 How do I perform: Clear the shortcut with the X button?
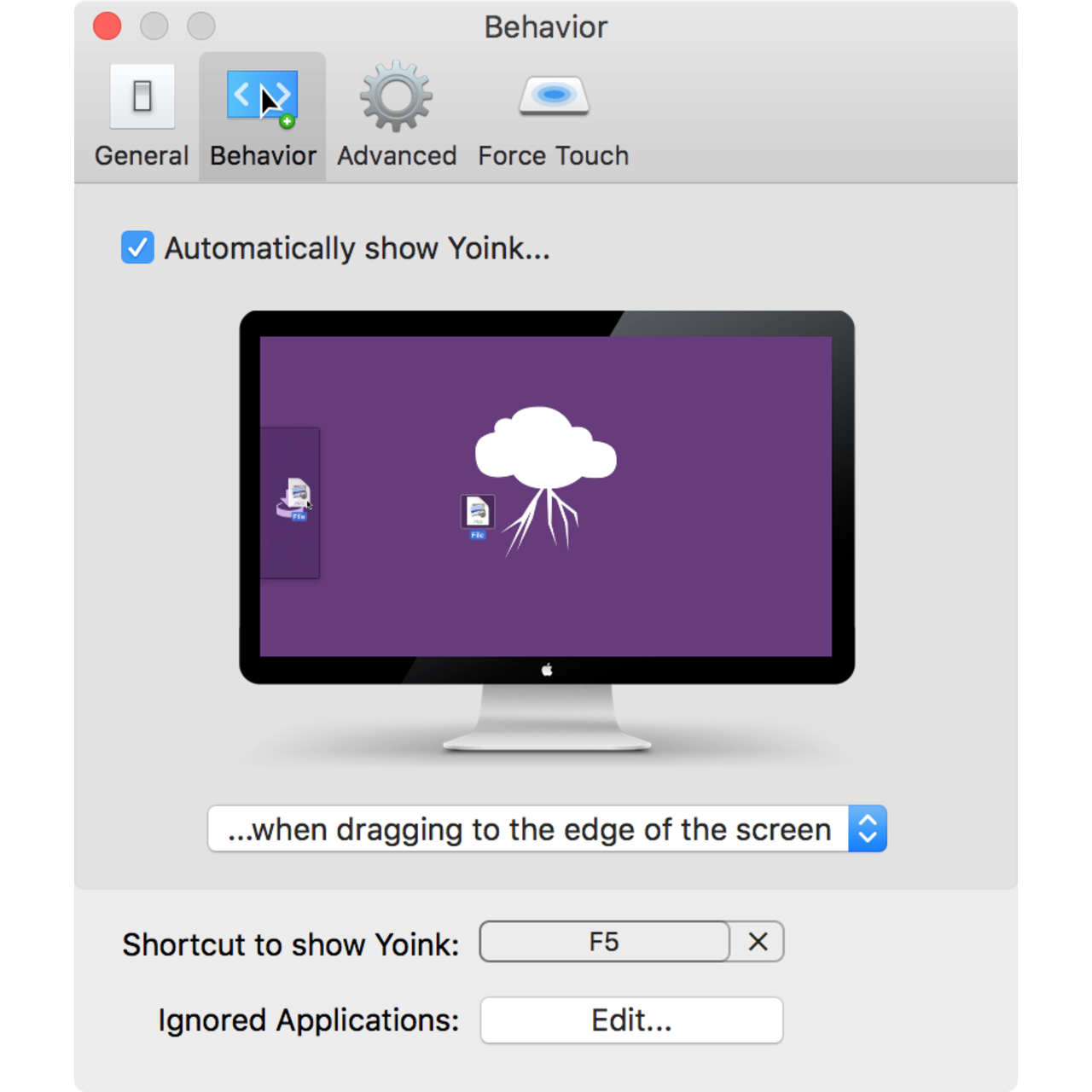click(758, 942)
